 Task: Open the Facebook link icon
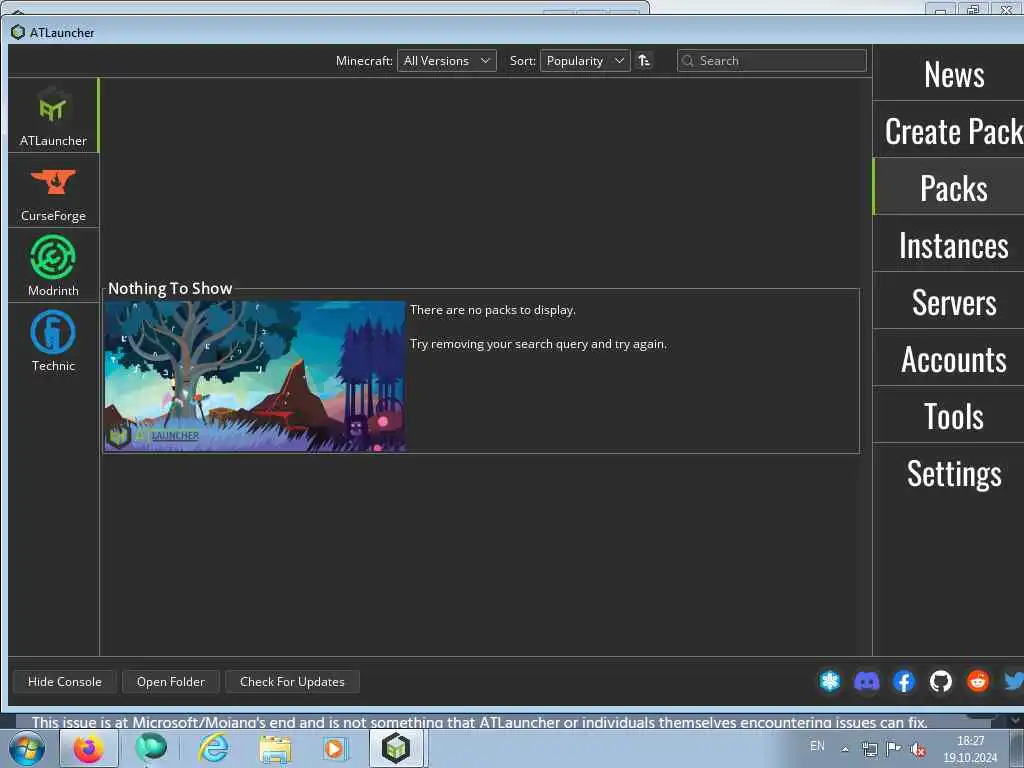[904, 681]
